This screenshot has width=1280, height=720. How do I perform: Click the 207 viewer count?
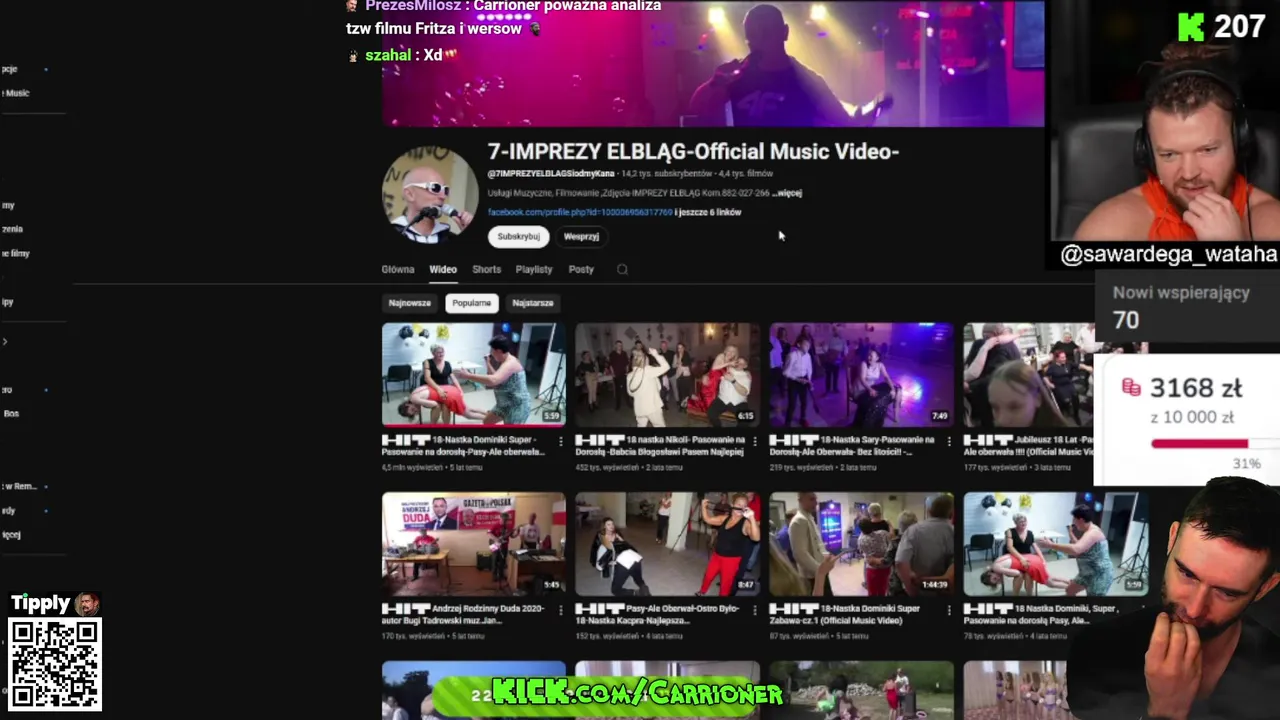point(1240,27)
